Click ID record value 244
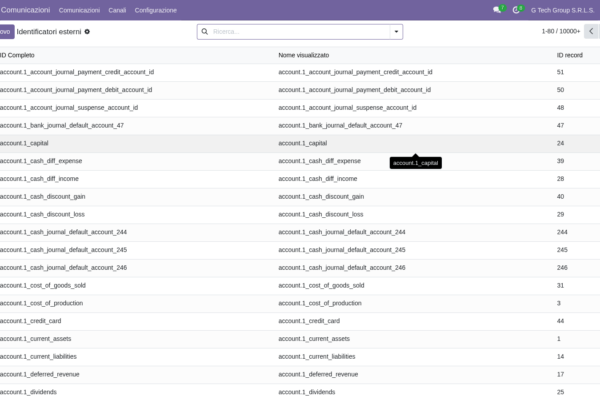This screenshot has height=400, width=600. [562, 232]
